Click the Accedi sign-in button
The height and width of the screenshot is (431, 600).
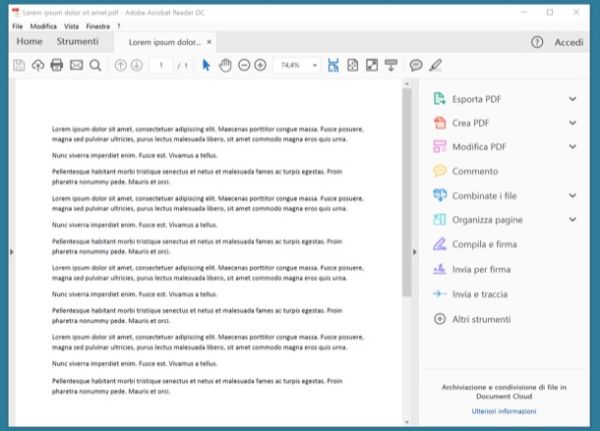coord(568,42)
